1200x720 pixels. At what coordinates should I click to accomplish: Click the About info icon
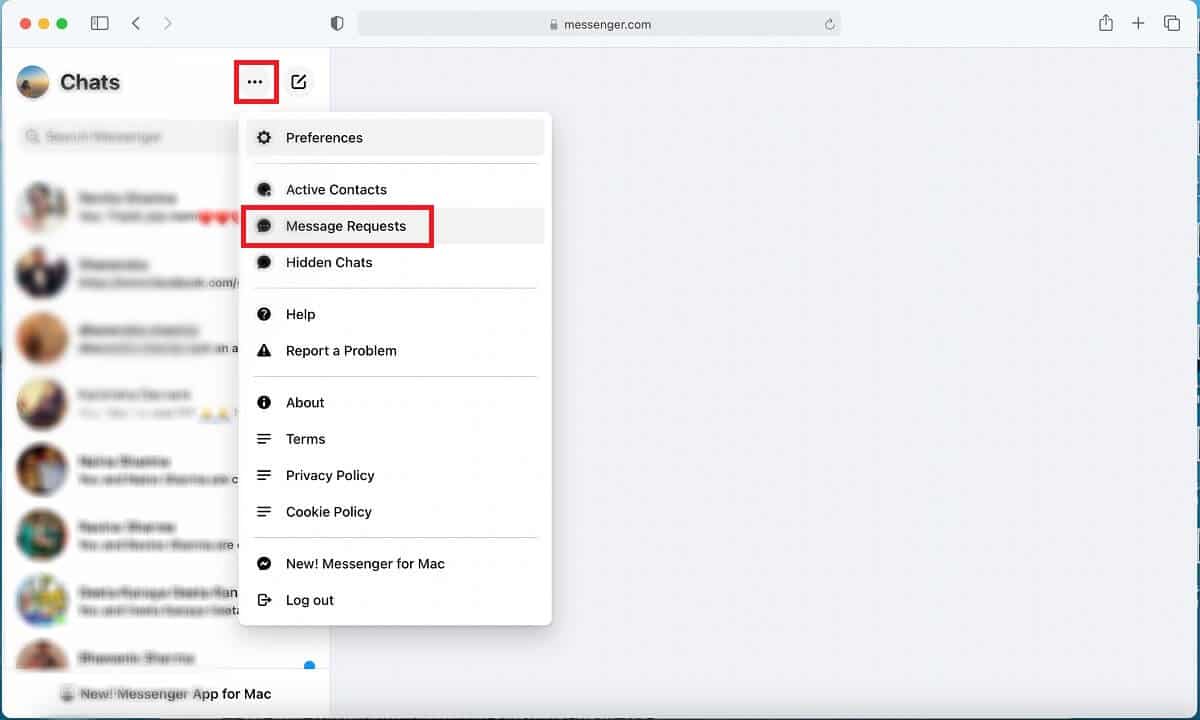(263, 402)
